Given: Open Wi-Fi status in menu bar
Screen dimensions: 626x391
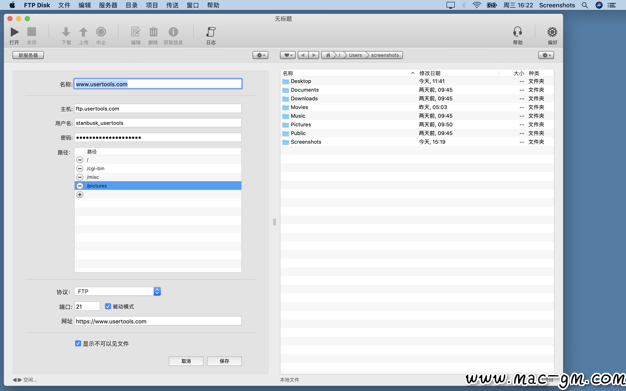Looking at the screenshot, I should [x=476, y=5].
